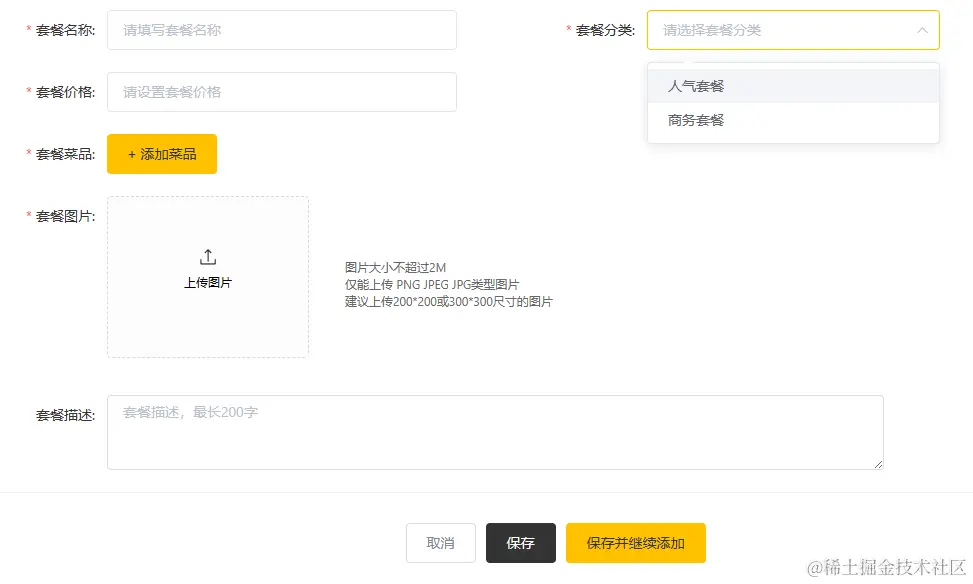Click the 套餐图片 label
The image size is (973, 584).
pos(65,216)
